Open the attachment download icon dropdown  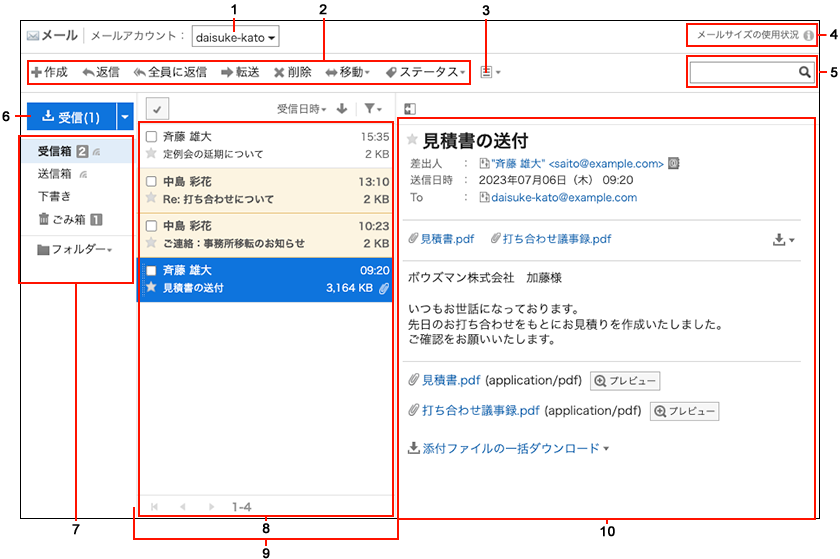point(783,240)
